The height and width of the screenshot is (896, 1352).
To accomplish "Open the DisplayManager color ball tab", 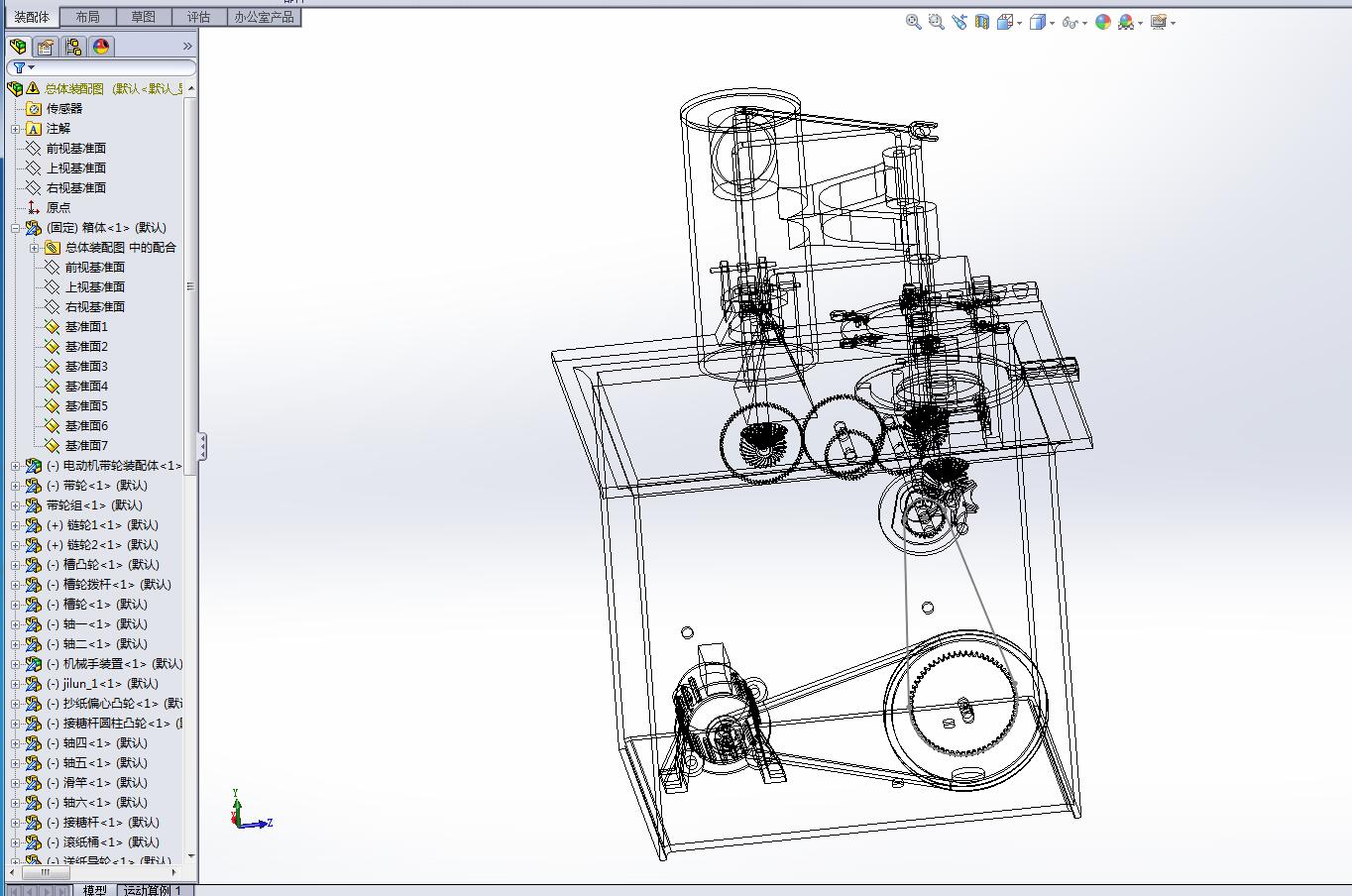I will (x=101, y=47).
